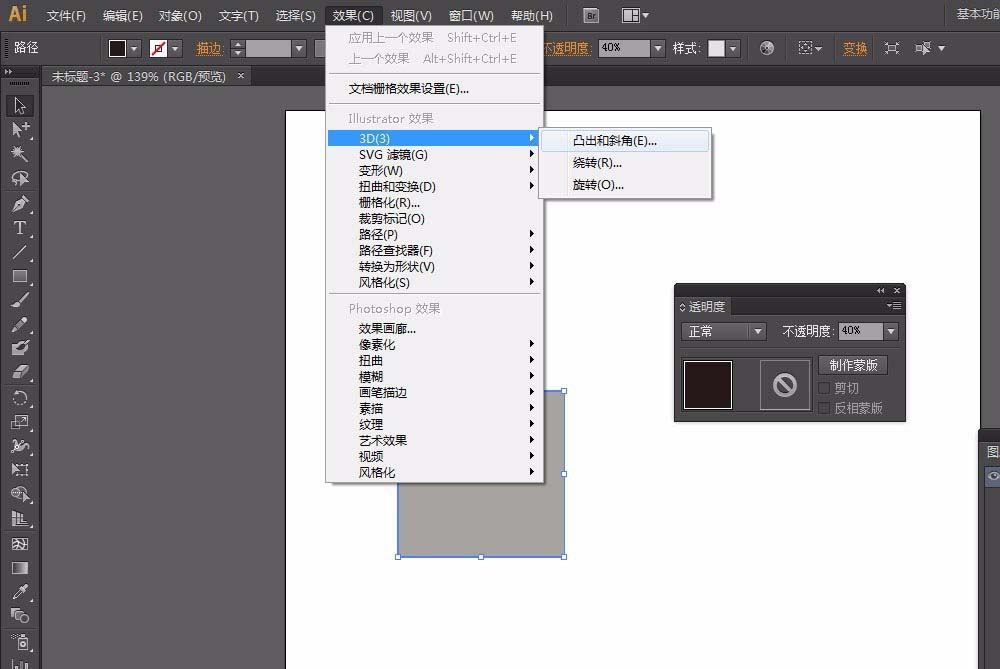Click 变换 in the control bar
Viewport: 1000px width, 669px height.
(854, 47)
